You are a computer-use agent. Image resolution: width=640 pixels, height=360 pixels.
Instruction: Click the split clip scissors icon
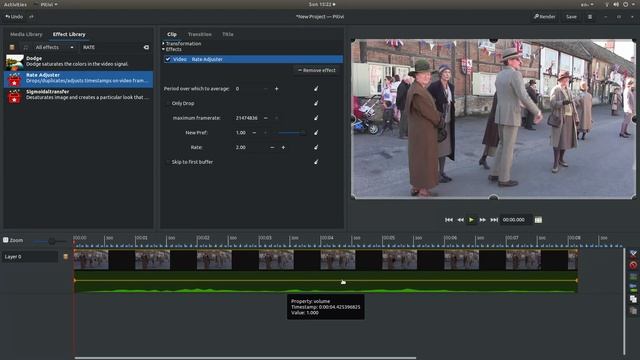tap(633, 254)
